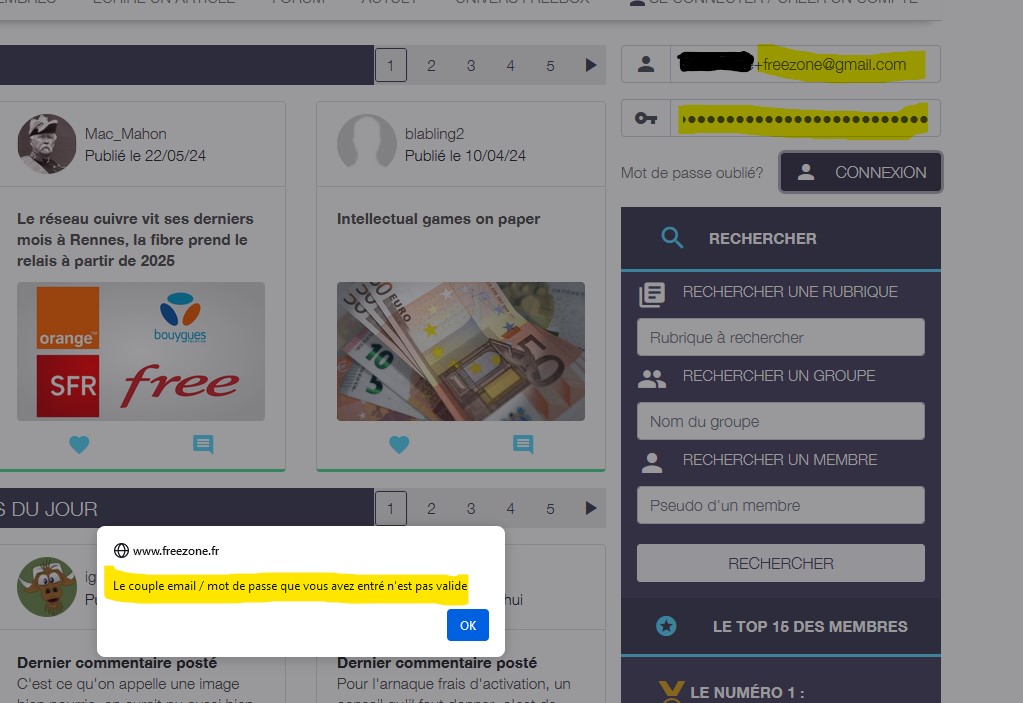Select page 1 in the top pagination
Screen dimensions: 1023x703
point(390,65)
